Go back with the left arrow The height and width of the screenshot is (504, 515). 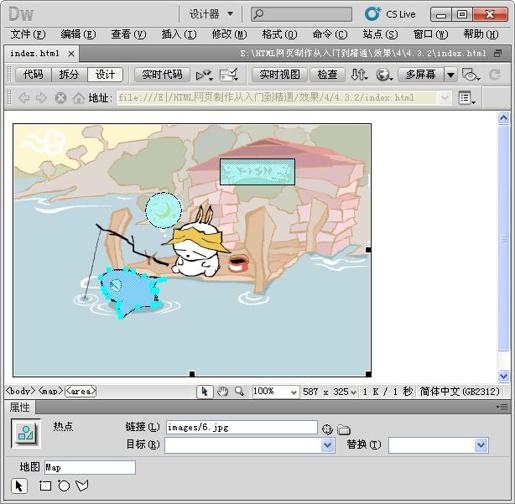coord(24,98)
